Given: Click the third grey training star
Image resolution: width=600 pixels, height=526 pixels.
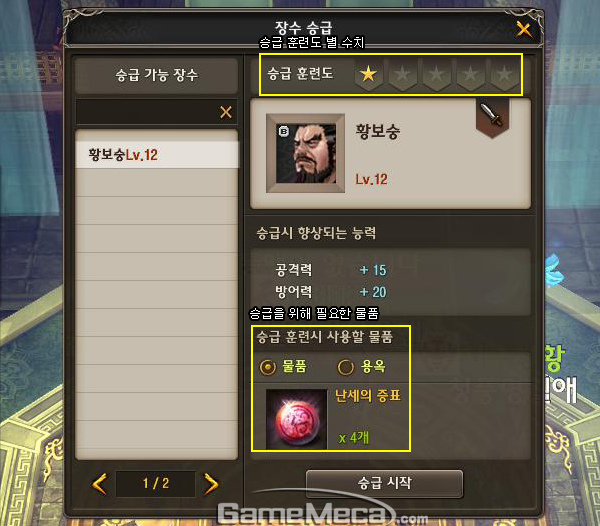Looking at the screenshot, I should pos(436,74).
